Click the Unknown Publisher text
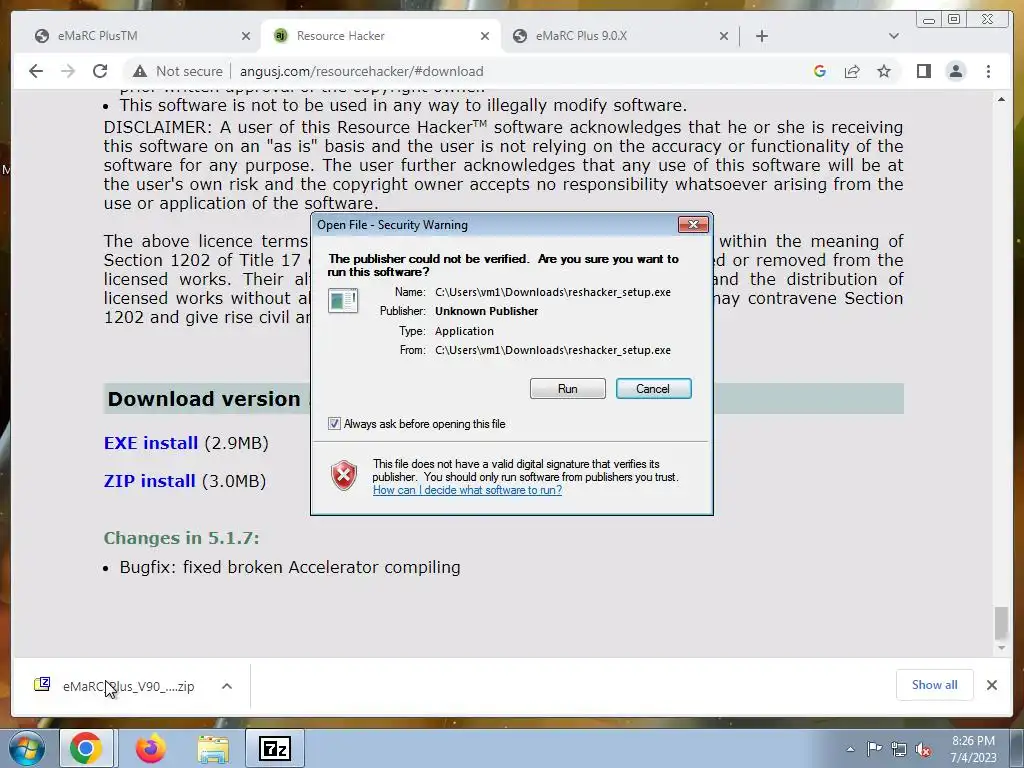The height and width of the screenshot is (768, 1024). (x=487, y=311)
